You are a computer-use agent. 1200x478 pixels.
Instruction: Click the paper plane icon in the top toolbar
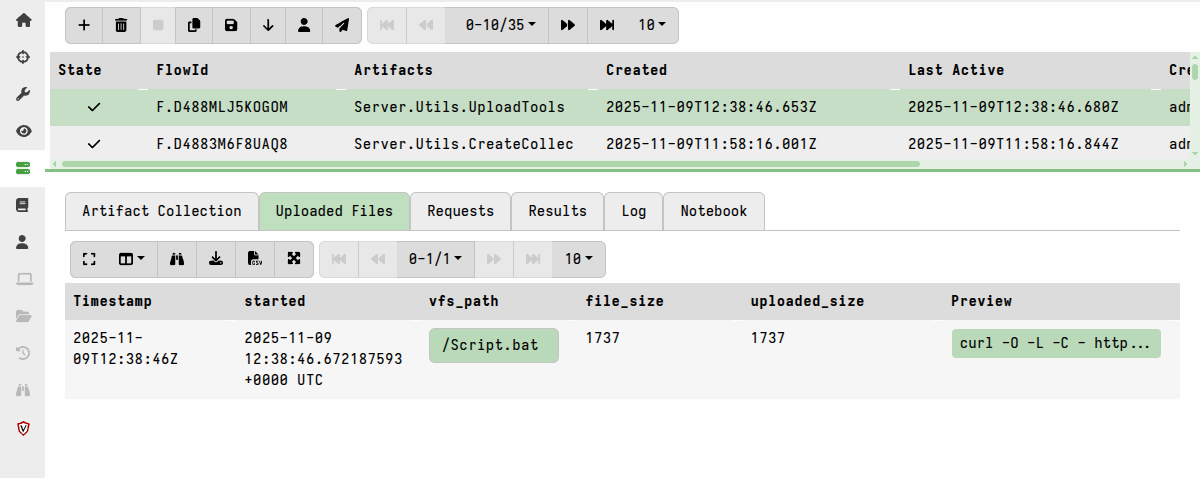(342, 25)
